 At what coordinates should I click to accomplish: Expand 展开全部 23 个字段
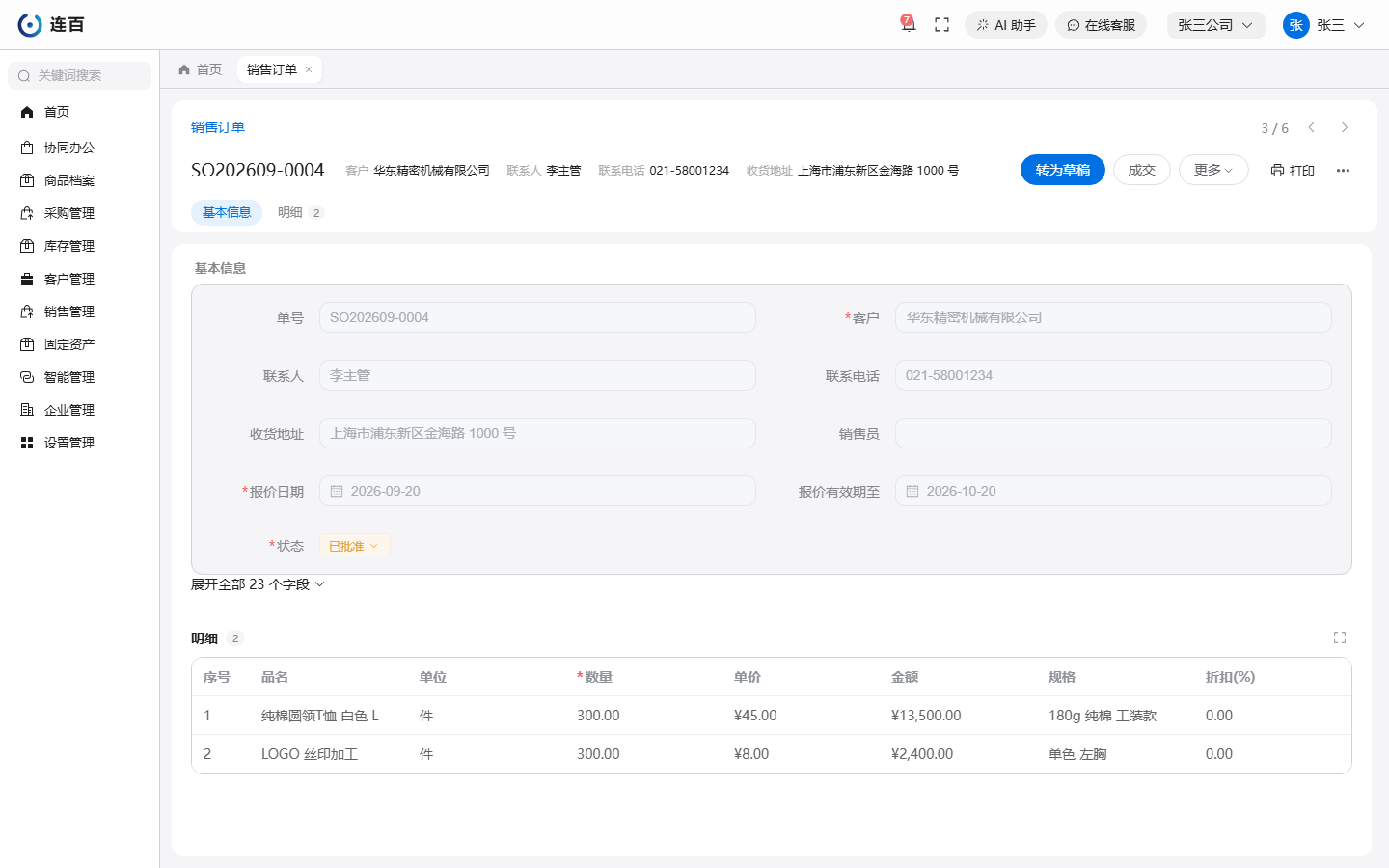(x=258, y=584)
